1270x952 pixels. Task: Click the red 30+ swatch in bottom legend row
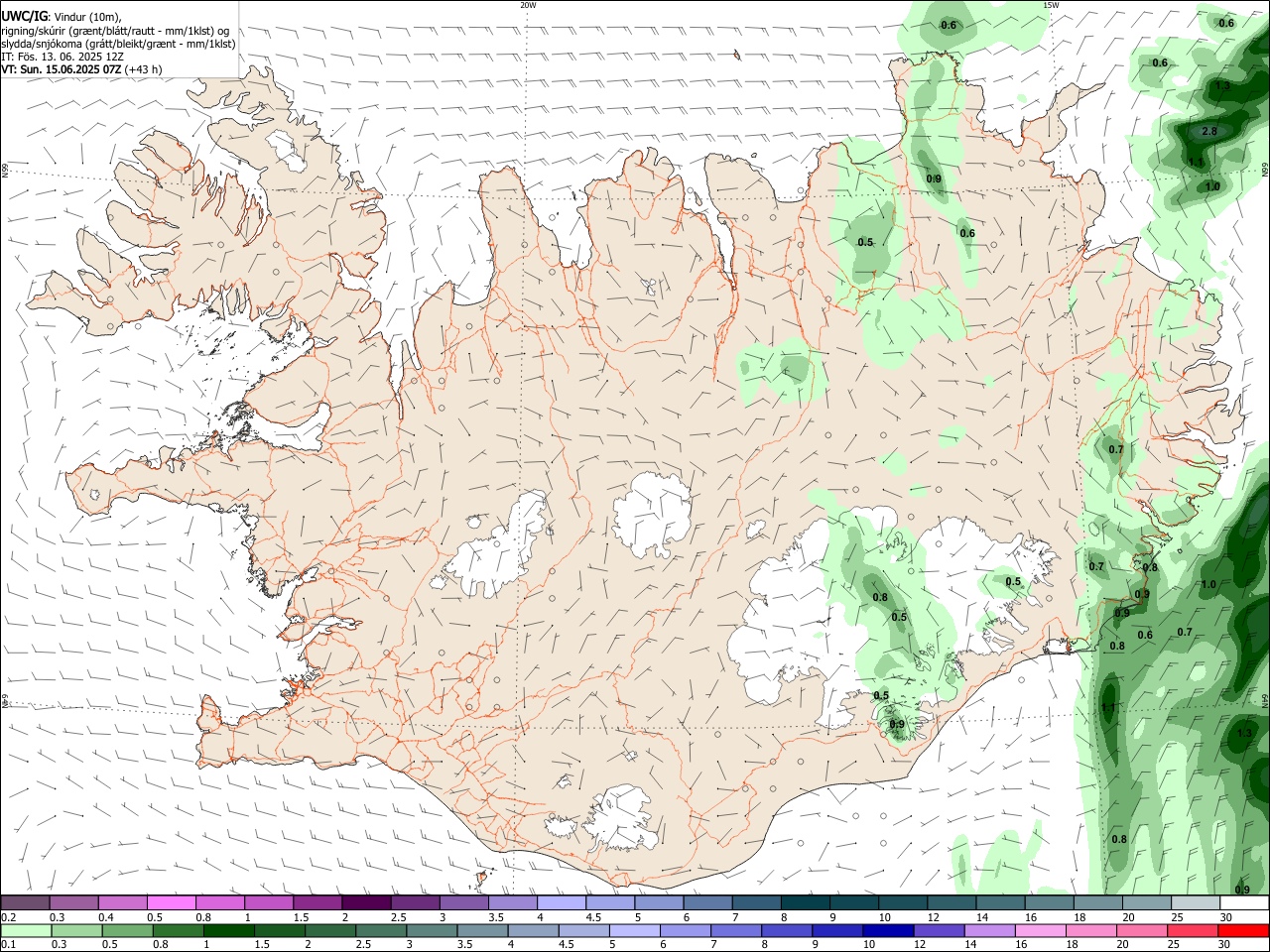pos(1243,930)
